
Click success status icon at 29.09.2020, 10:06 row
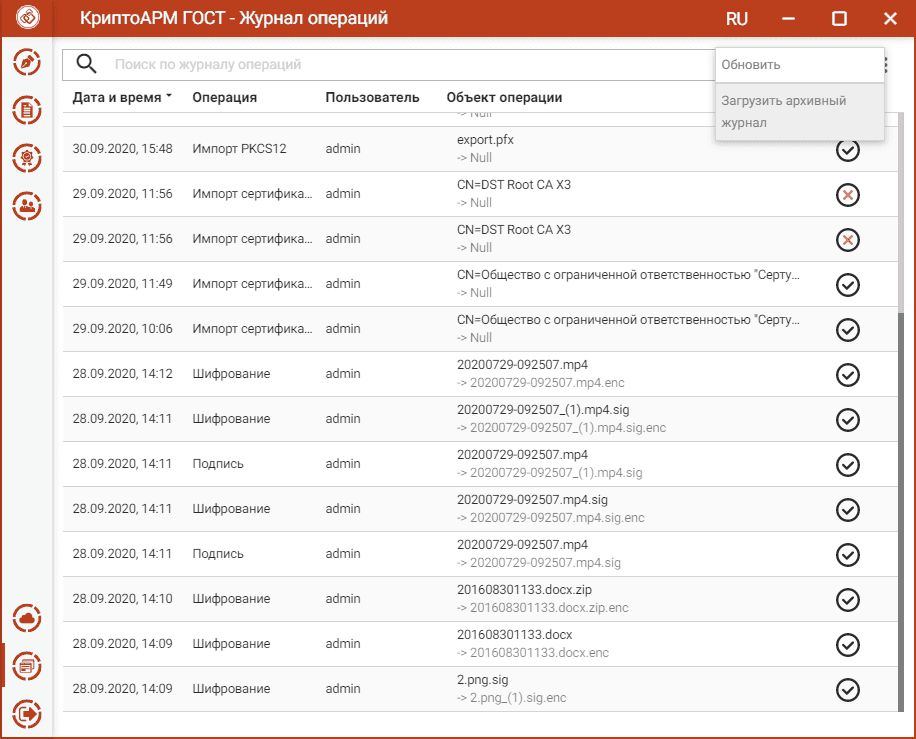[848, 330]
